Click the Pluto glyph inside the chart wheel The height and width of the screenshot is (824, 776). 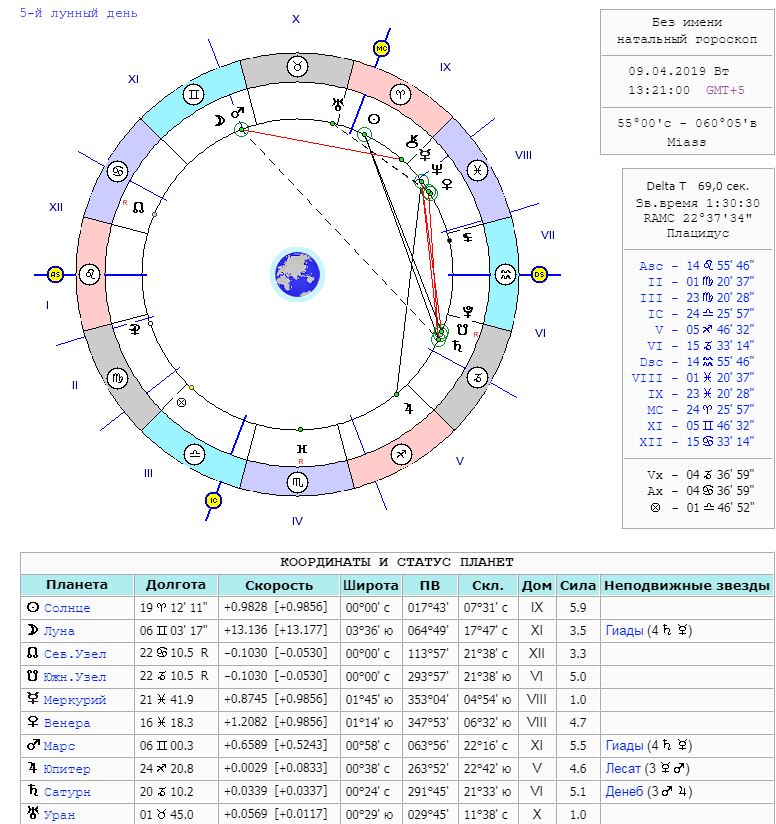click(468, 312)
